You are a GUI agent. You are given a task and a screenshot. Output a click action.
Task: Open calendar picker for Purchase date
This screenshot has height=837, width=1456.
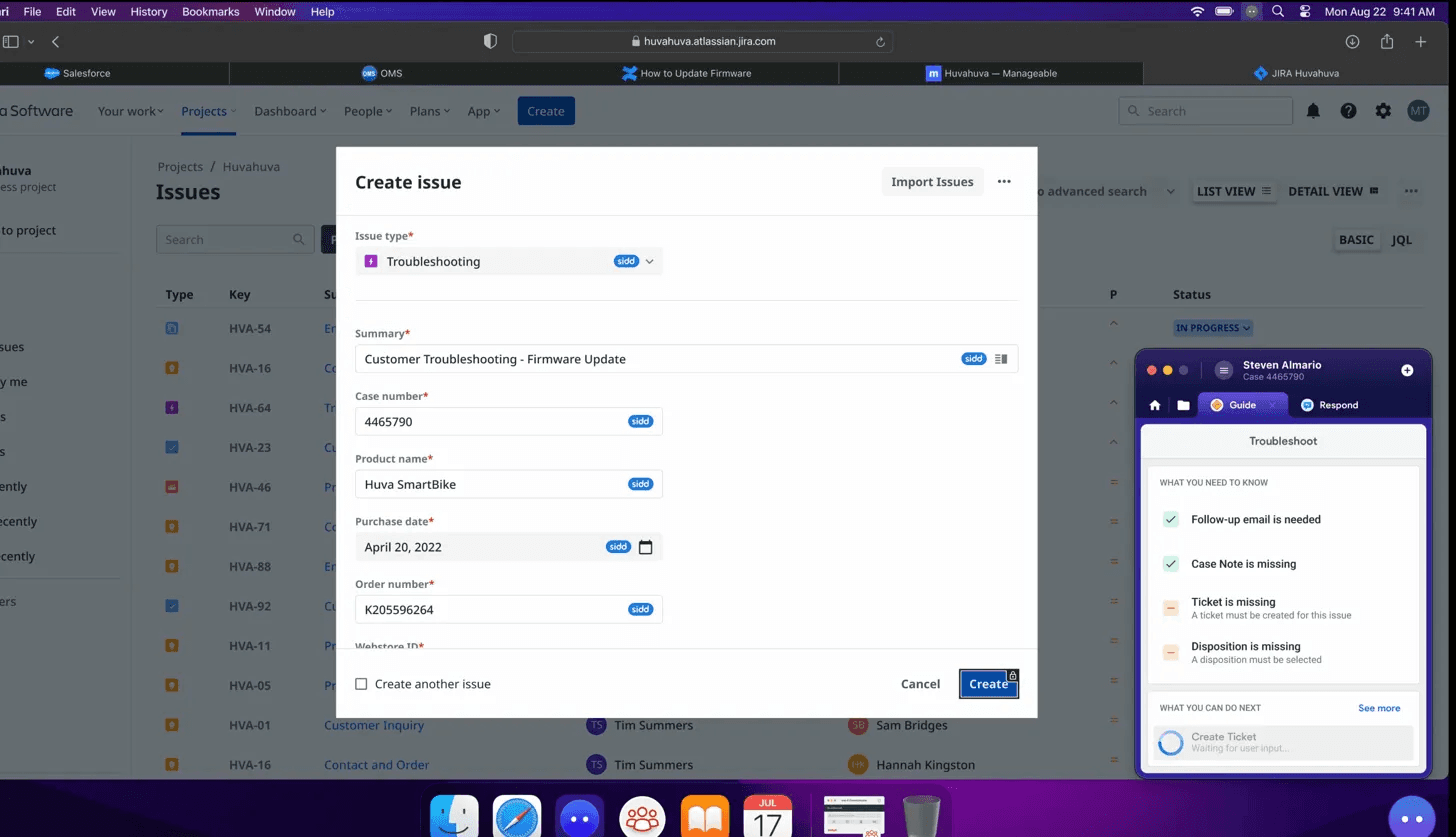coord(645,547)
